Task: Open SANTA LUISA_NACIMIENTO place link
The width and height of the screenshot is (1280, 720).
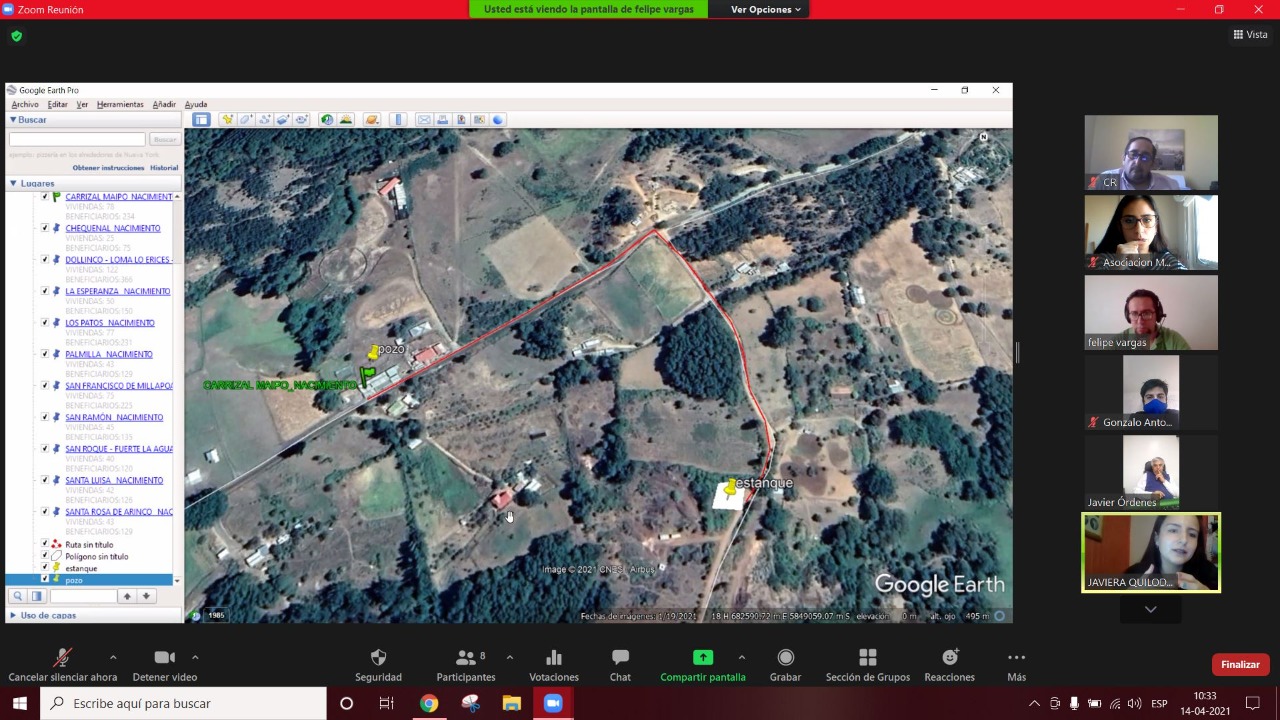Action: pyautogui.click(x=114, y=480)
